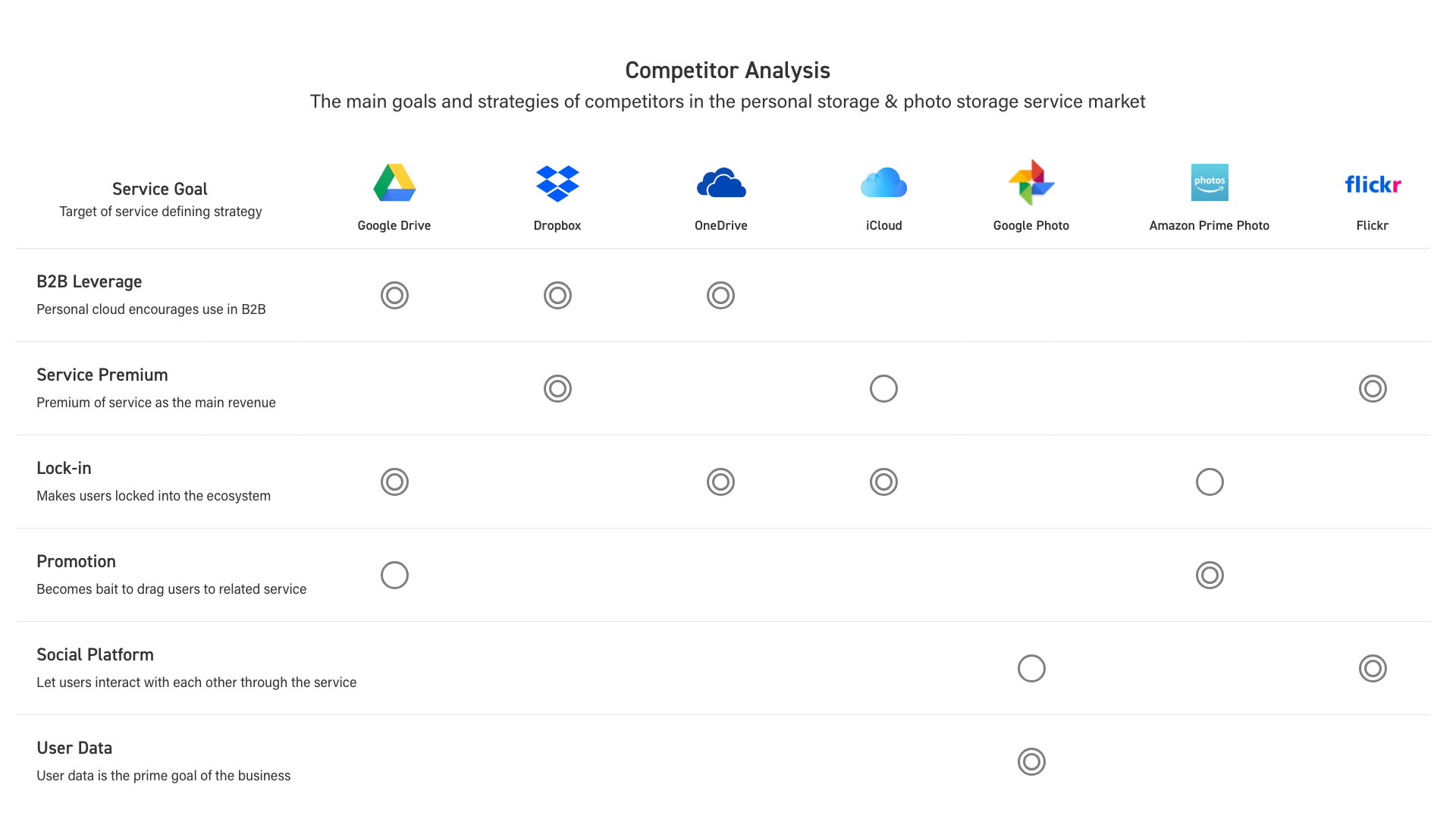Select the Social Platform row heading

click(95, 654)
